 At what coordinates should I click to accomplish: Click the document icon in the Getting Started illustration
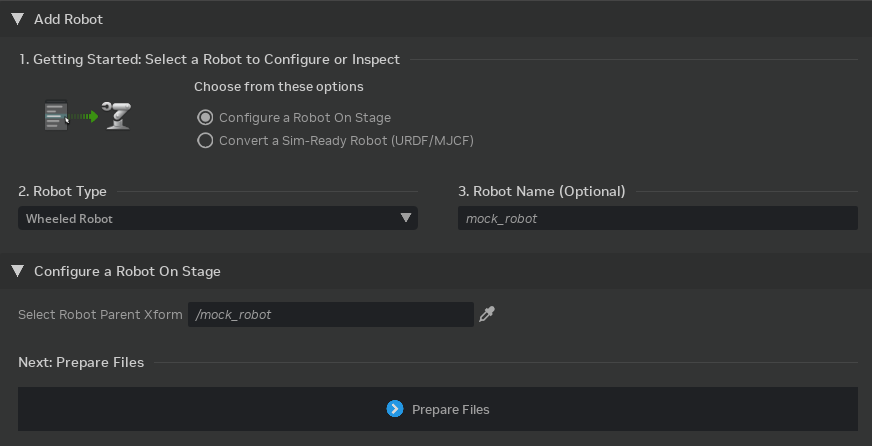click(x=56, y=116)
